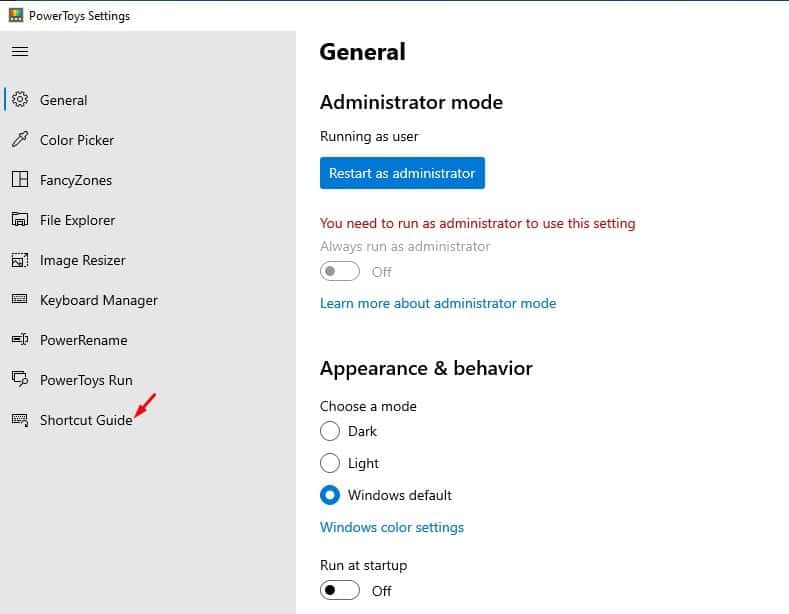The width and height of the screenshot is (789, 614).
Task: Collapse the navigation pane with hamburger button
Action: [20, 51]
